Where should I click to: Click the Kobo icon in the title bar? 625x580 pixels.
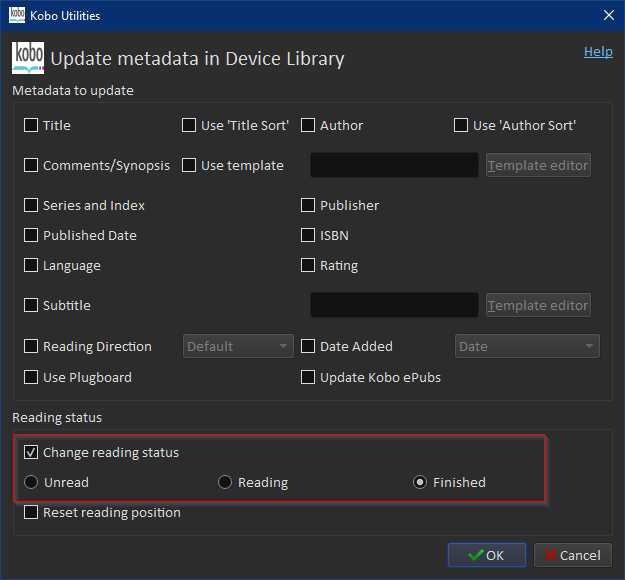click(16, 15)
